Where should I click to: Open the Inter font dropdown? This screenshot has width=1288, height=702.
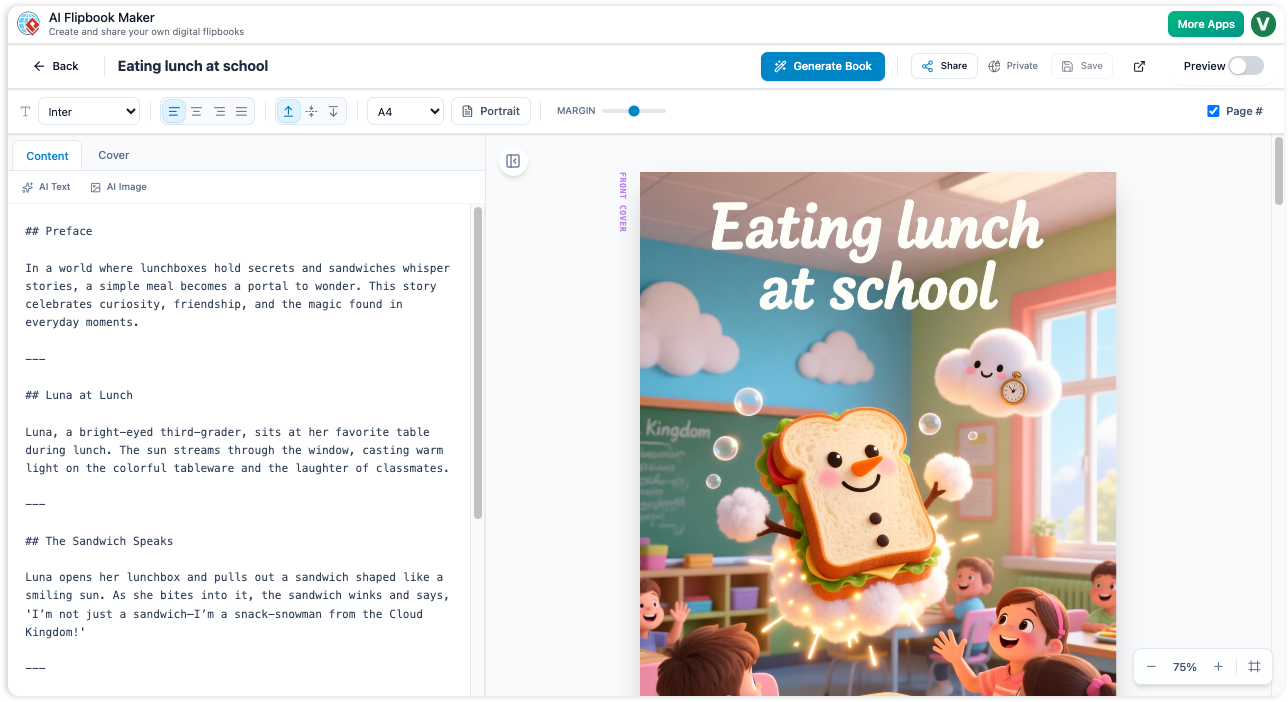[x=89, y=111]
